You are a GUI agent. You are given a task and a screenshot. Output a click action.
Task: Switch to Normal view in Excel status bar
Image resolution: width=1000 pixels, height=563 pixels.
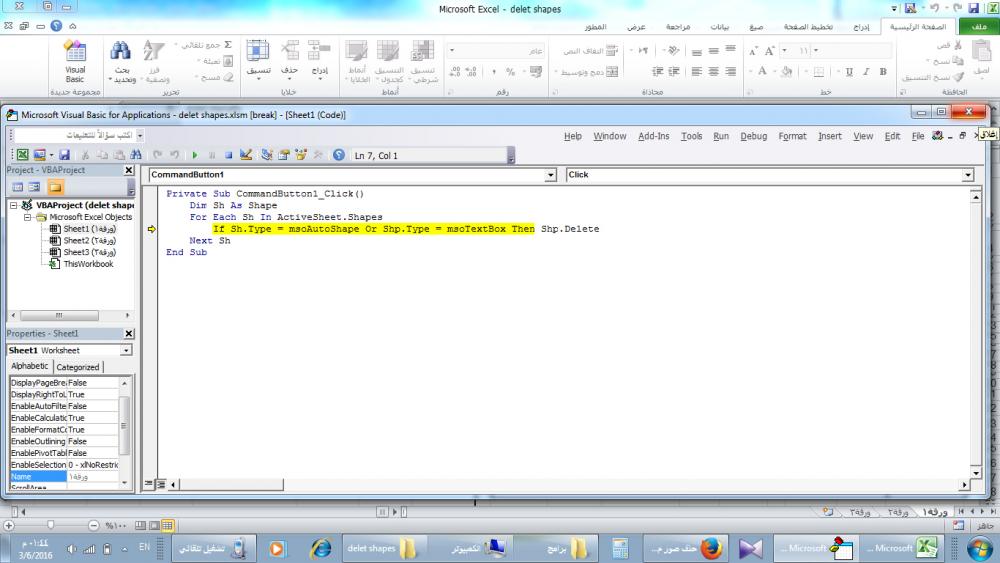click(x=168, y=525)
